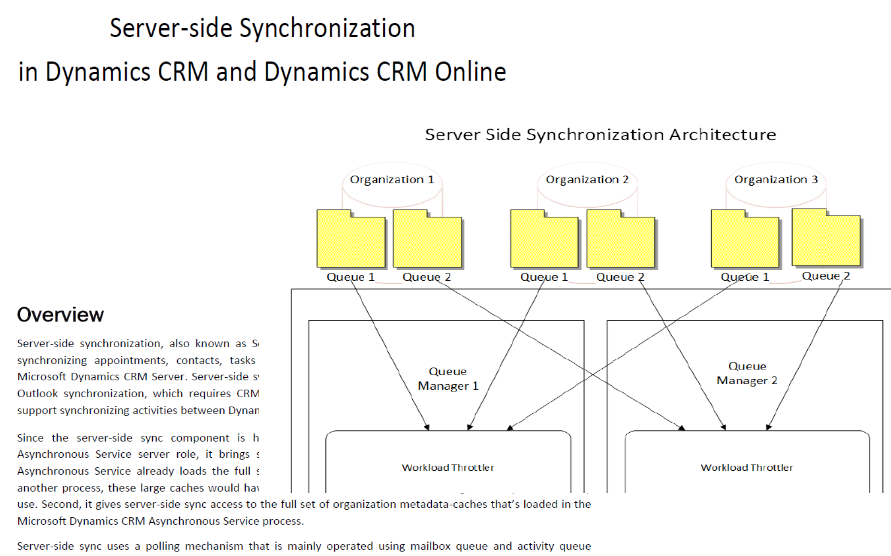Click the paragraph starting 'Server-side sync uses a polling'
This screenshot has width=891, height=556.
(x=304, y=546)
